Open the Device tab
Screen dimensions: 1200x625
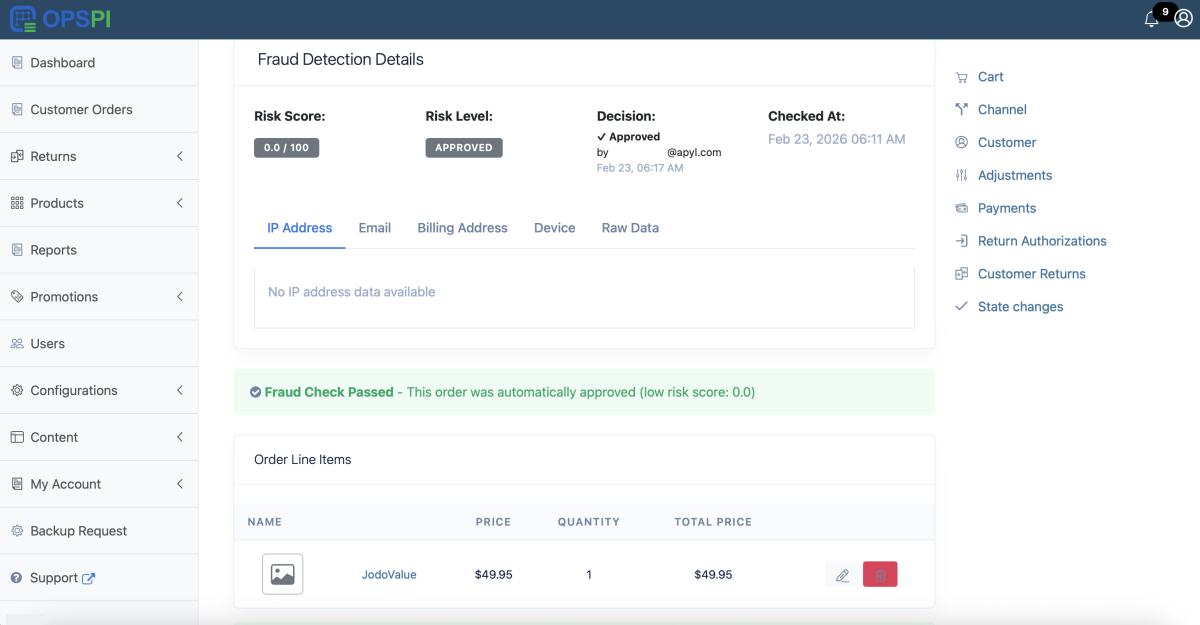554,228
